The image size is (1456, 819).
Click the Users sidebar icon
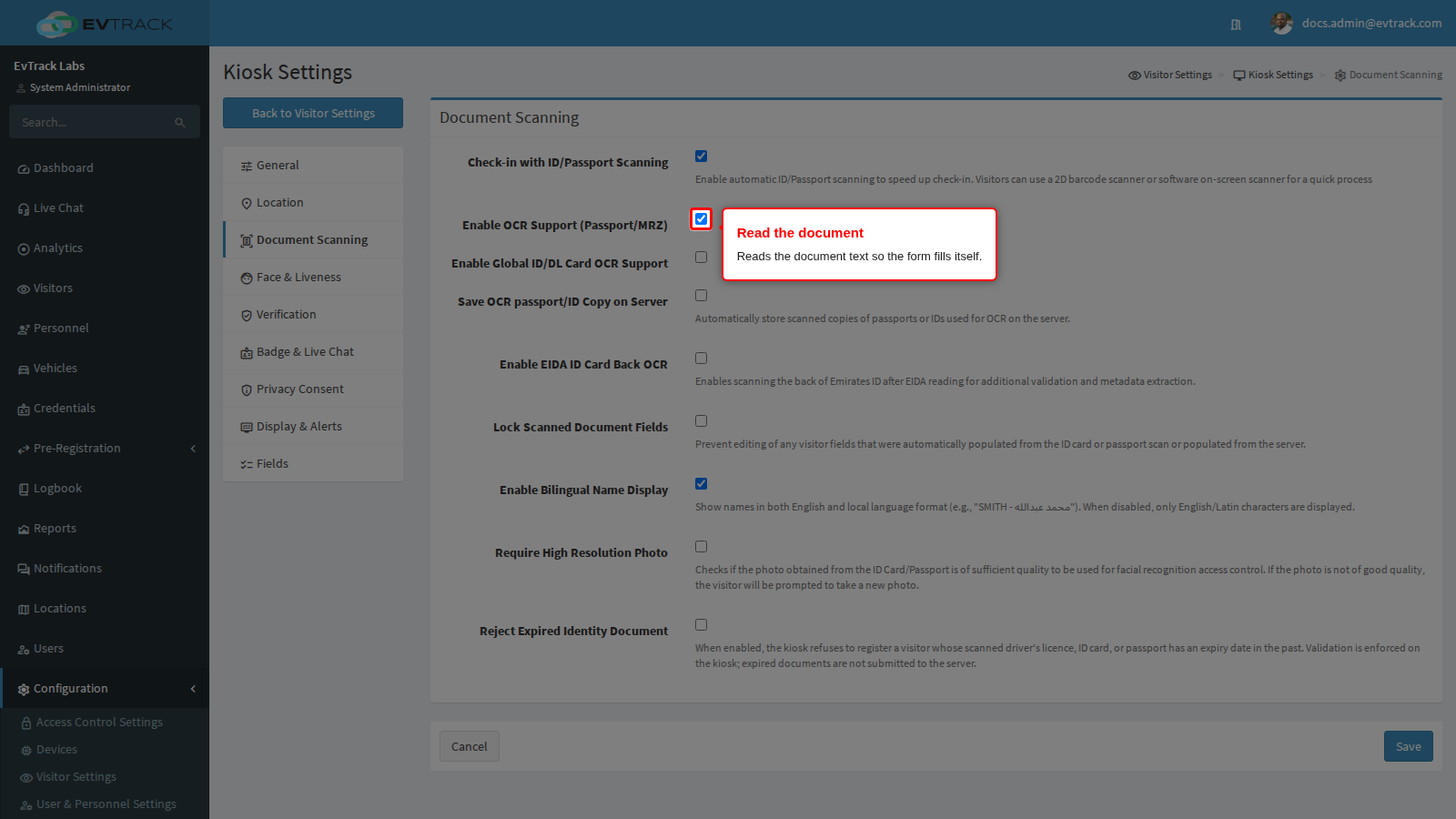click(x=24, y=650)
